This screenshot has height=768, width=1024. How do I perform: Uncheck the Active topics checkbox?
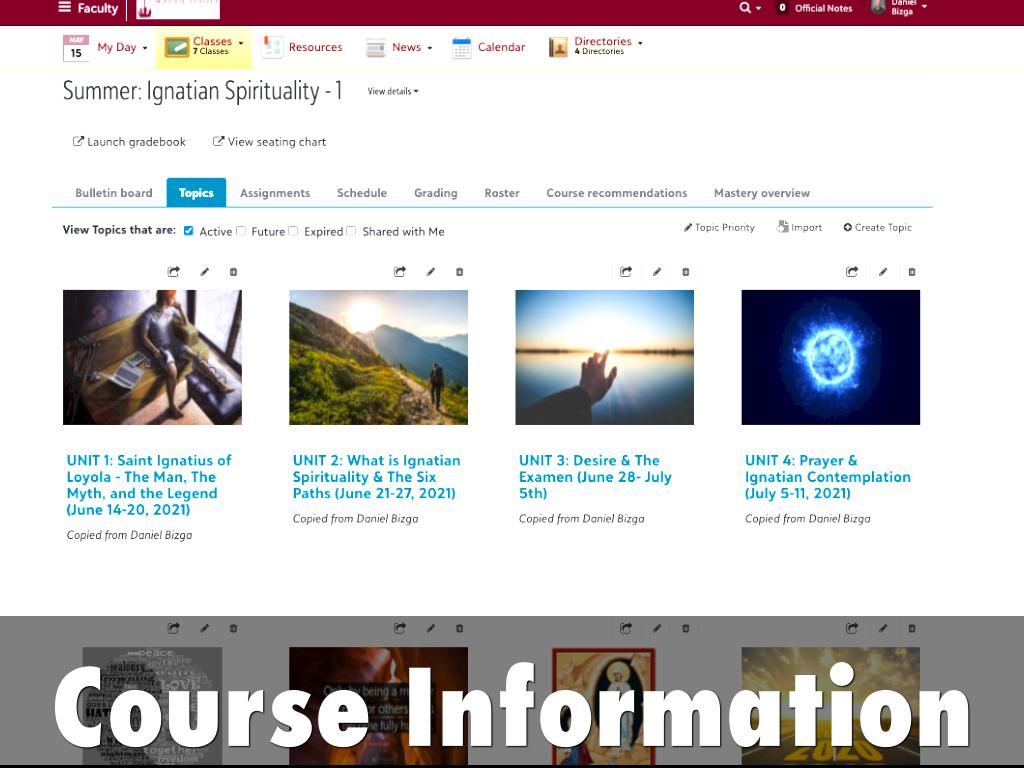pyautogui.click(x=189, y=231)
